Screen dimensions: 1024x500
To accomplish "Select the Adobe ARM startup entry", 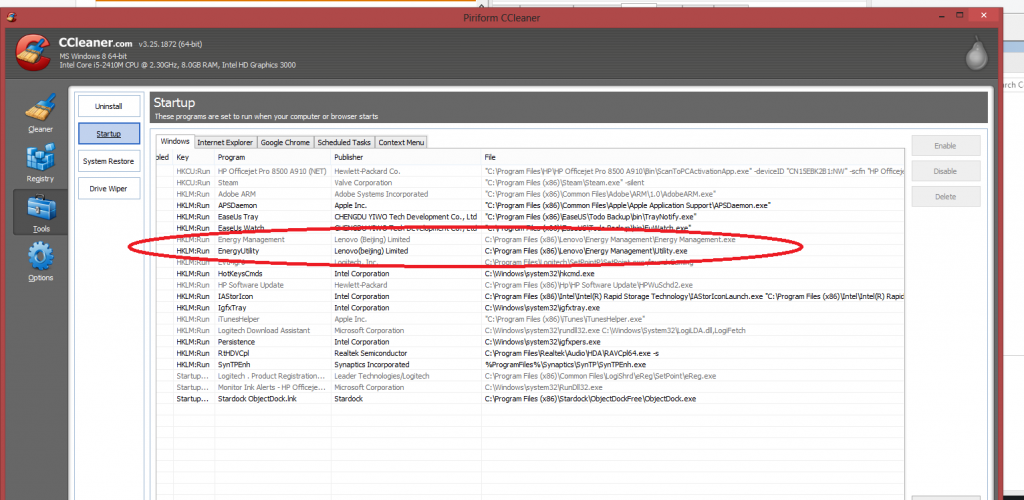I will coord(530,194).
